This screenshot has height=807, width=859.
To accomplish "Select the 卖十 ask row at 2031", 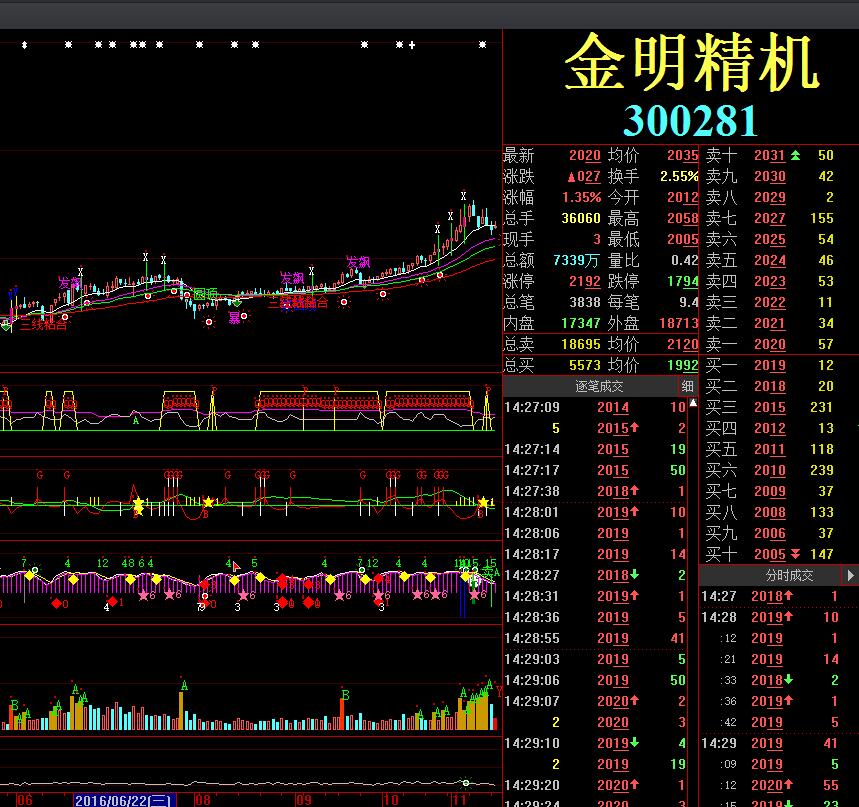I will coord(779,156).
